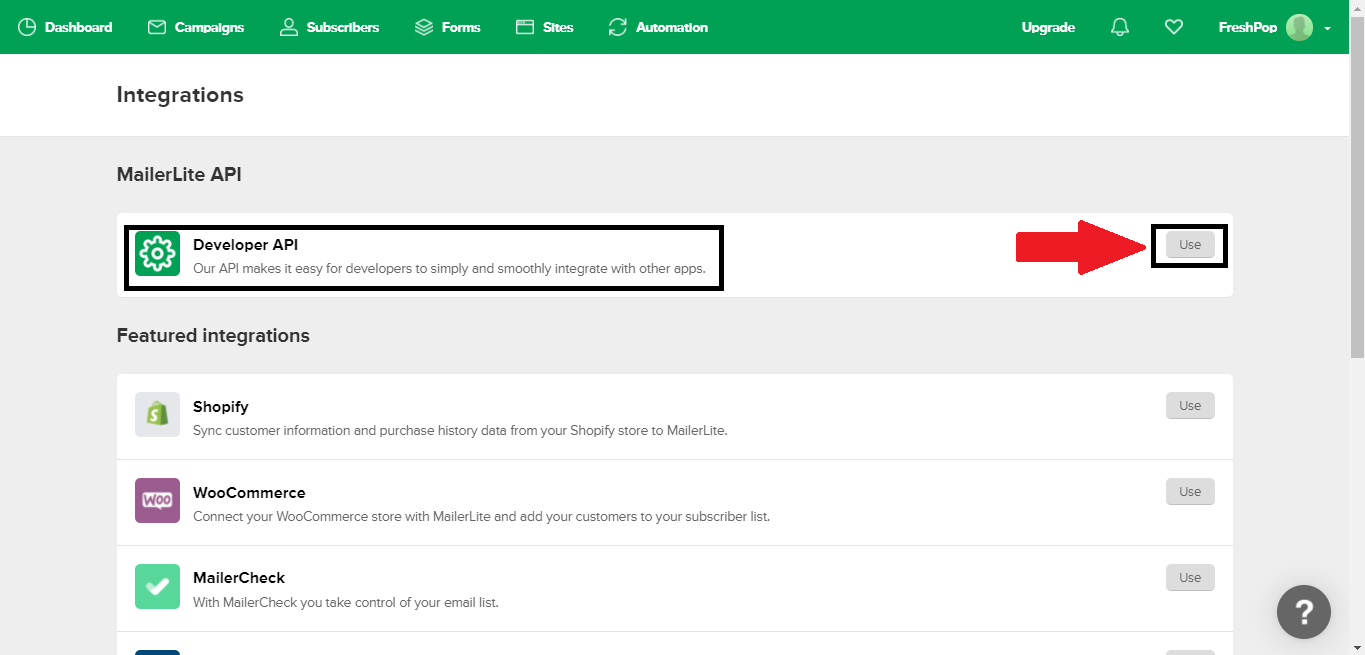
Task: Click the Upgrade link
Action: pyautogui.click(x=1048, y=27)
